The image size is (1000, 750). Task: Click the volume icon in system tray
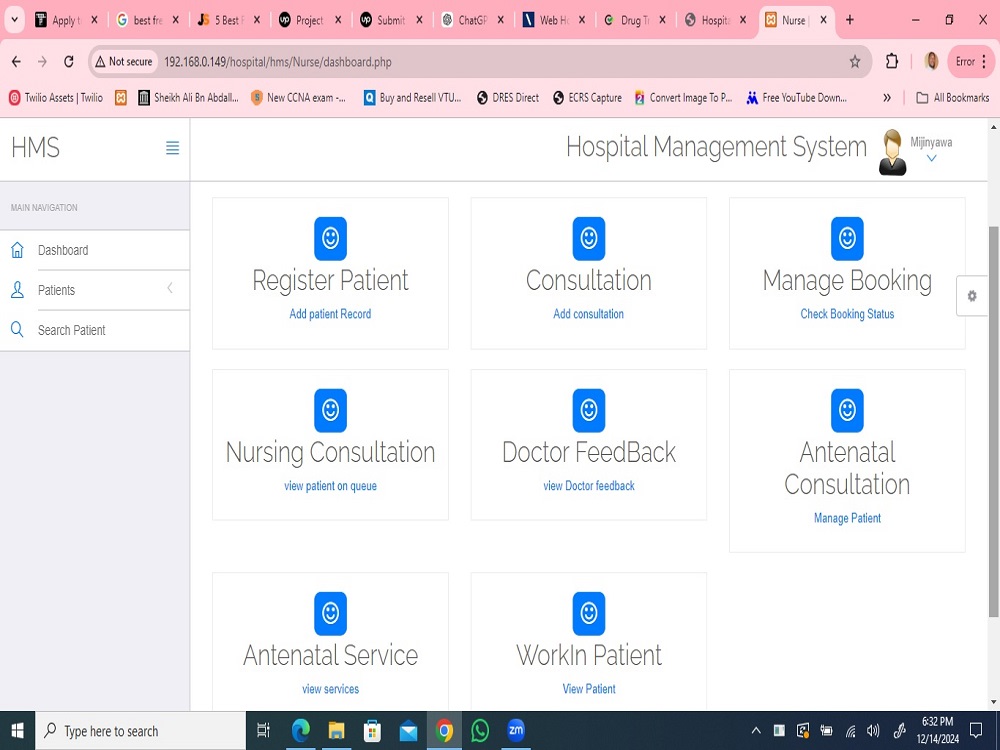873,731
